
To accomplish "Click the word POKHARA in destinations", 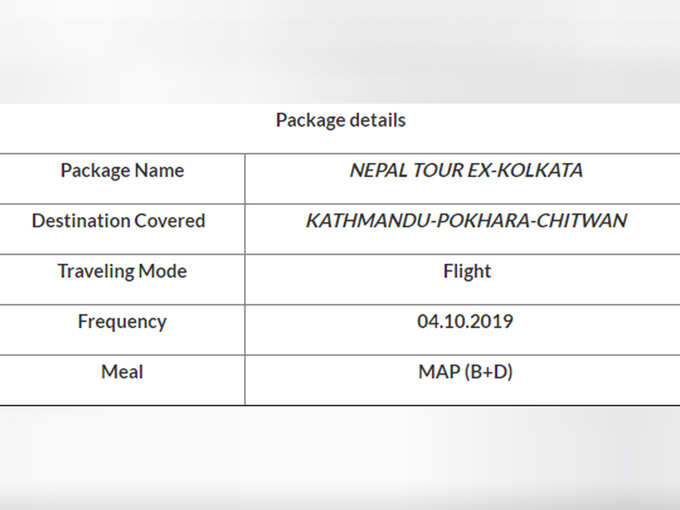I will (483, 220).
